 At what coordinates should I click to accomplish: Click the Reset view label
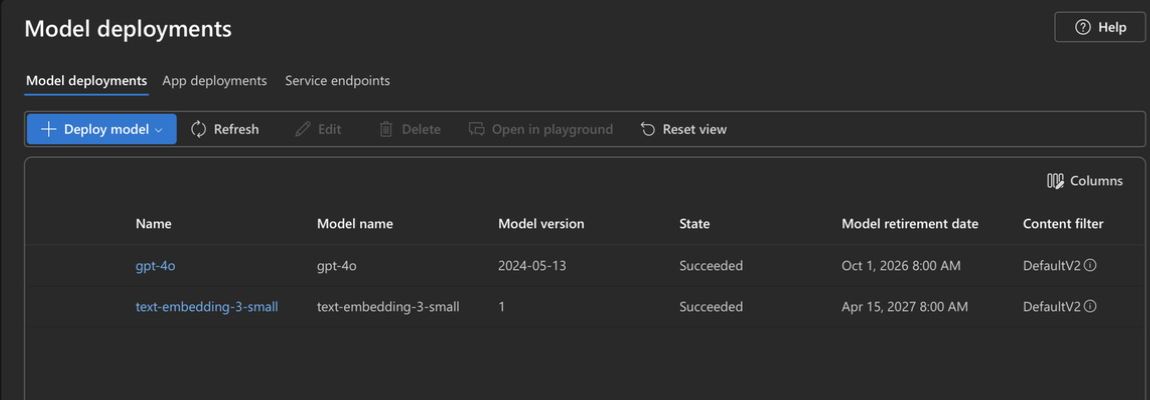coord(695,129)
